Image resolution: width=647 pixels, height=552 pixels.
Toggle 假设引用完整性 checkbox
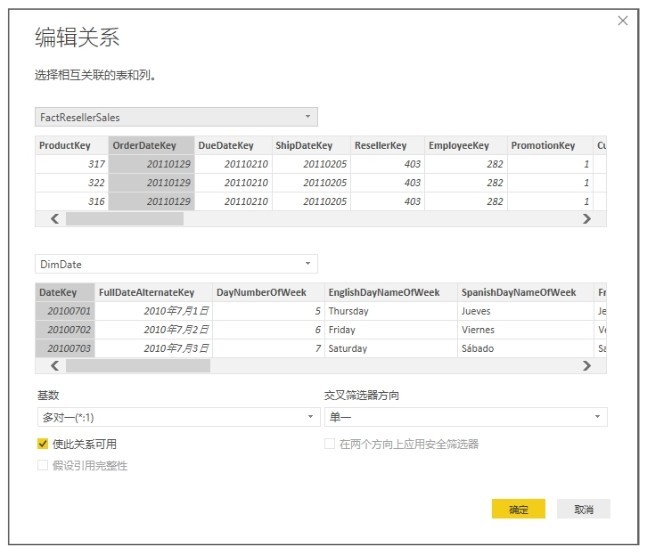point(43,465)
